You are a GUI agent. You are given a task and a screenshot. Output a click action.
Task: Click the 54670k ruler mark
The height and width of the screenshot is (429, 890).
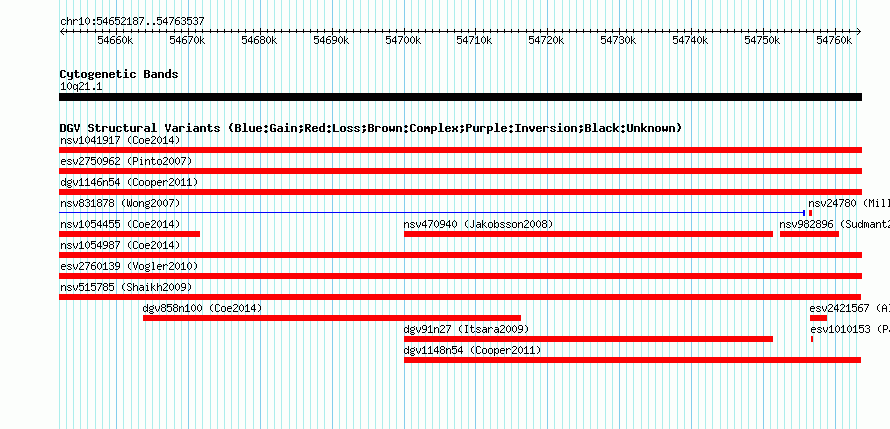pos(187,40)
